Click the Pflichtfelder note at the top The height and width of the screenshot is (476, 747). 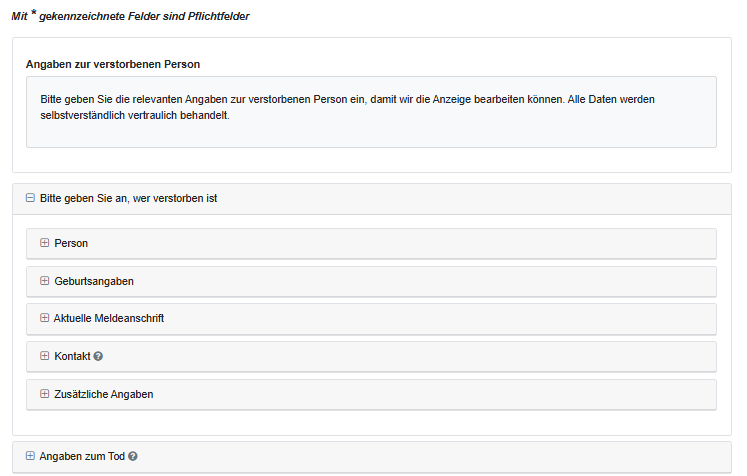(131, 17)
